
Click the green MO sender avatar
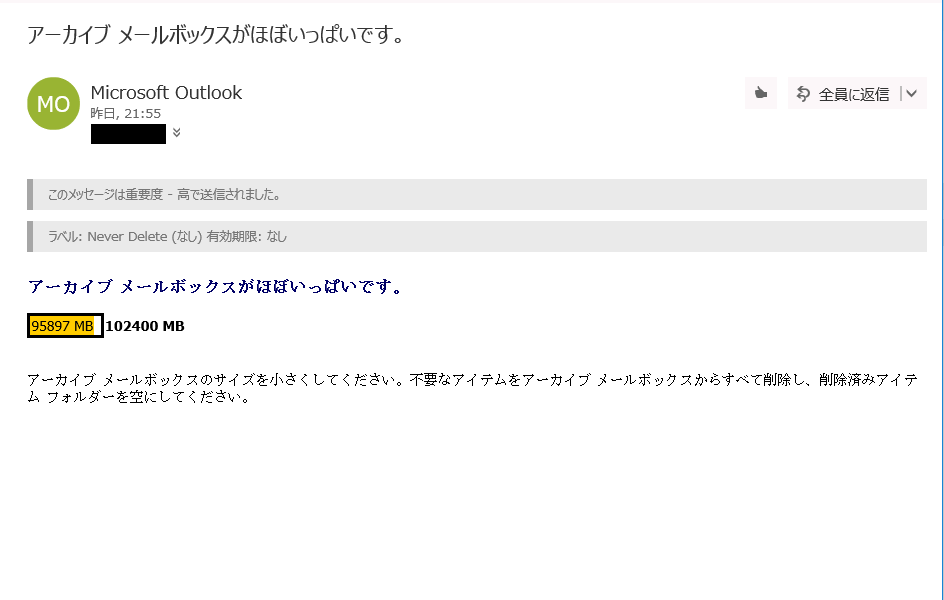(54, 104)
